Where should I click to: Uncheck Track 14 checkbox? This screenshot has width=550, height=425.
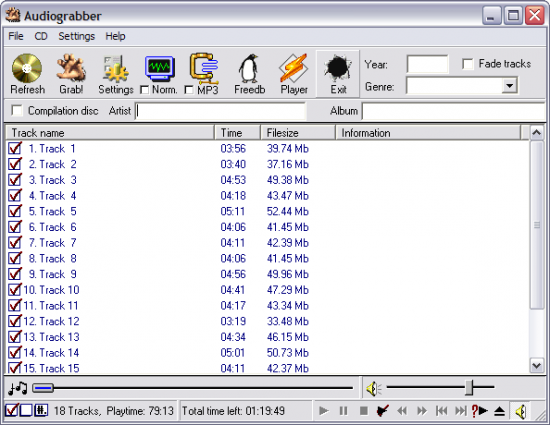coord(15,352)
